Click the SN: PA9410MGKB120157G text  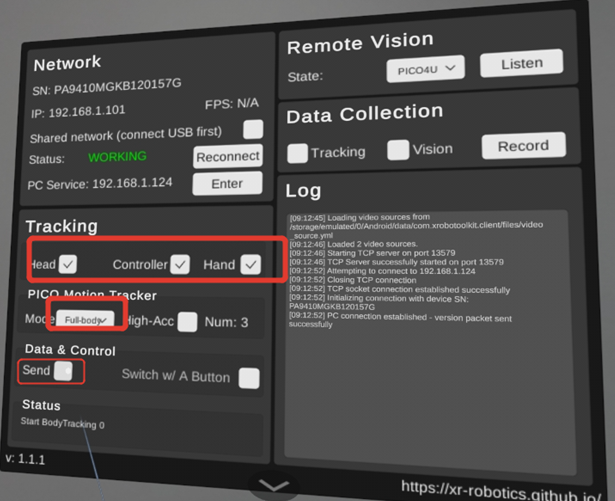107,87
